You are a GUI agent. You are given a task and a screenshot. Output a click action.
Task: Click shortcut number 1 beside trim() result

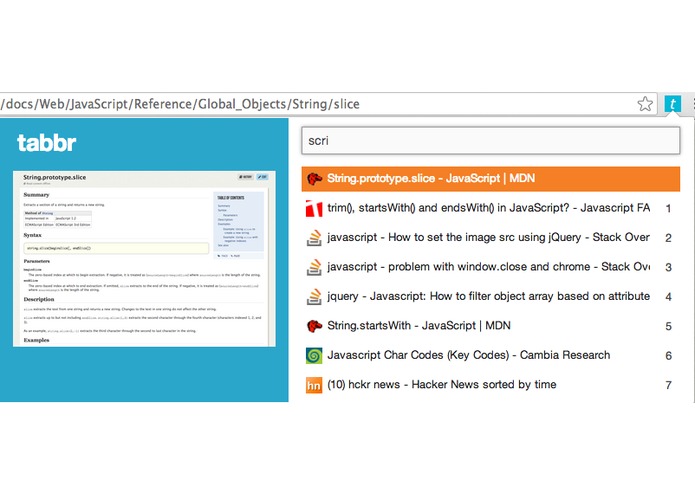(668, 209)
